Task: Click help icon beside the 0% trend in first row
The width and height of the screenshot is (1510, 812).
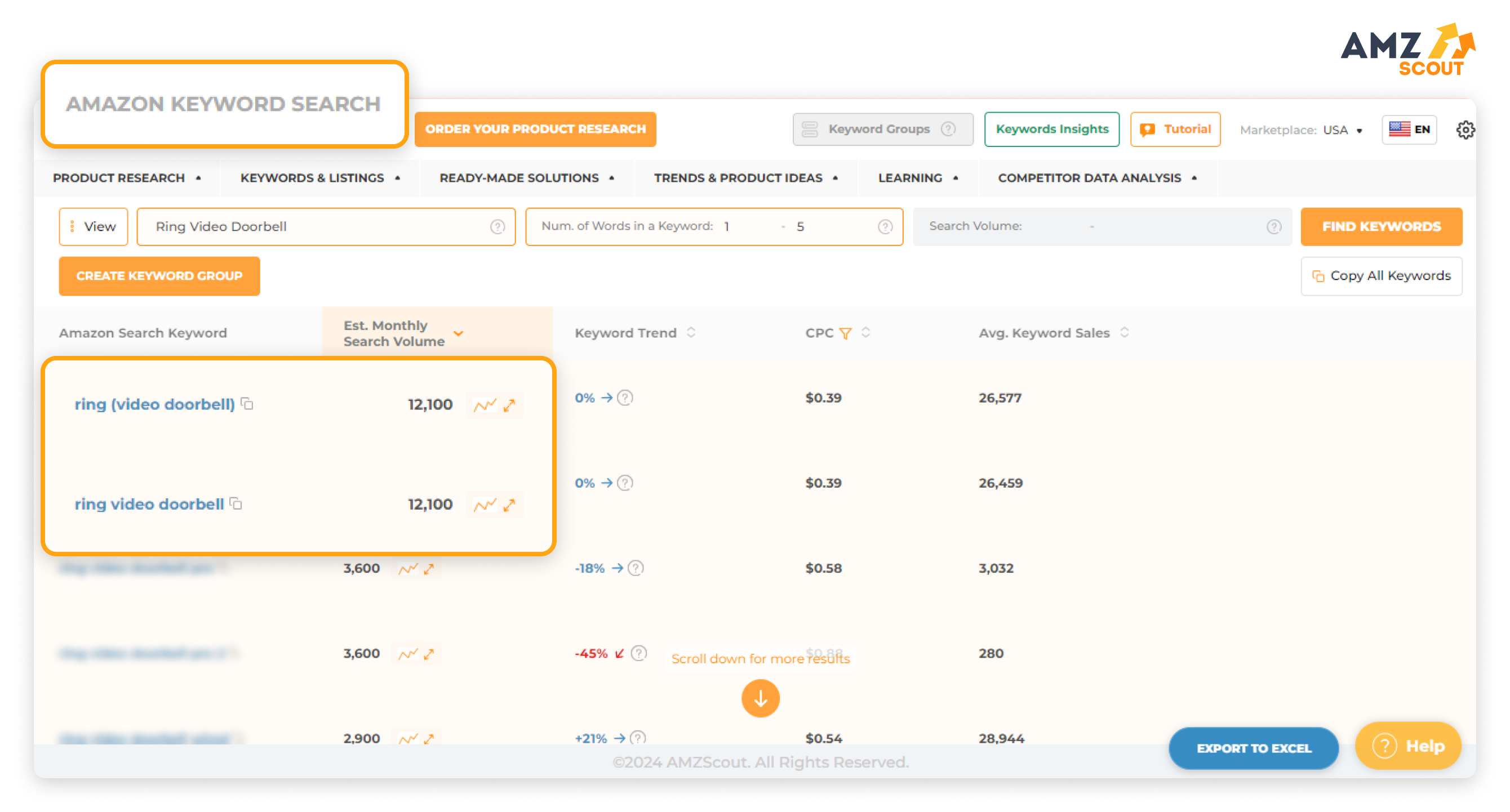Action: click(x=625, y=398)
